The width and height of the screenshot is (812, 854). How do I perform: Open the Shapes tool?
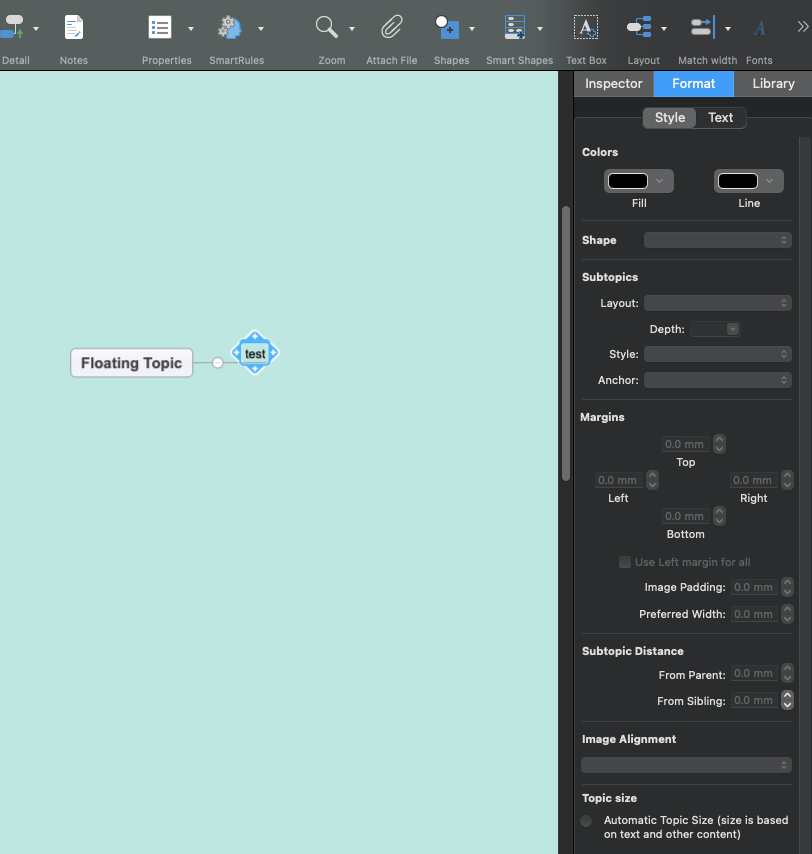[446, 28]
